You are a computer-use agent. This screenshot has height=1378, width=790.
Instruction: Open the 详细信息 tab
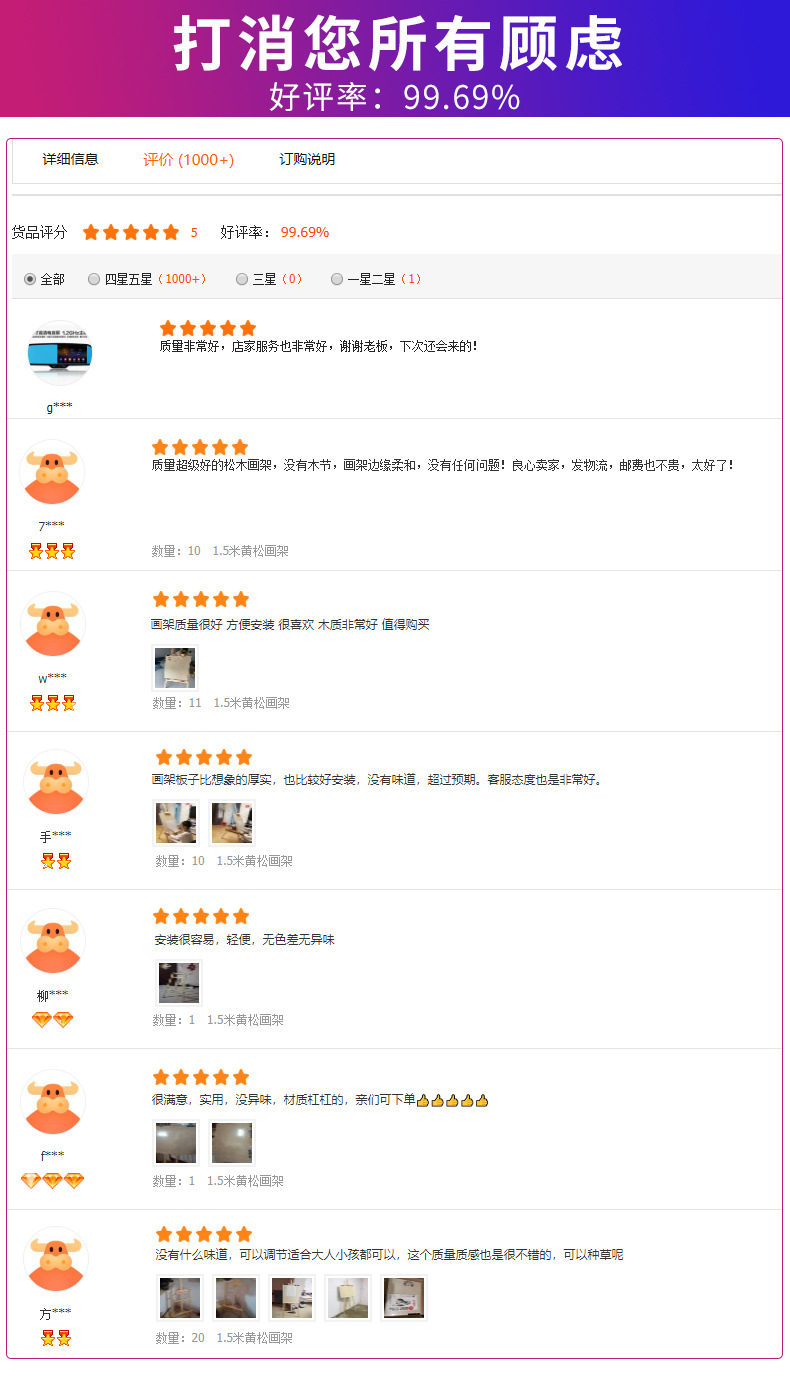point(70,159)
